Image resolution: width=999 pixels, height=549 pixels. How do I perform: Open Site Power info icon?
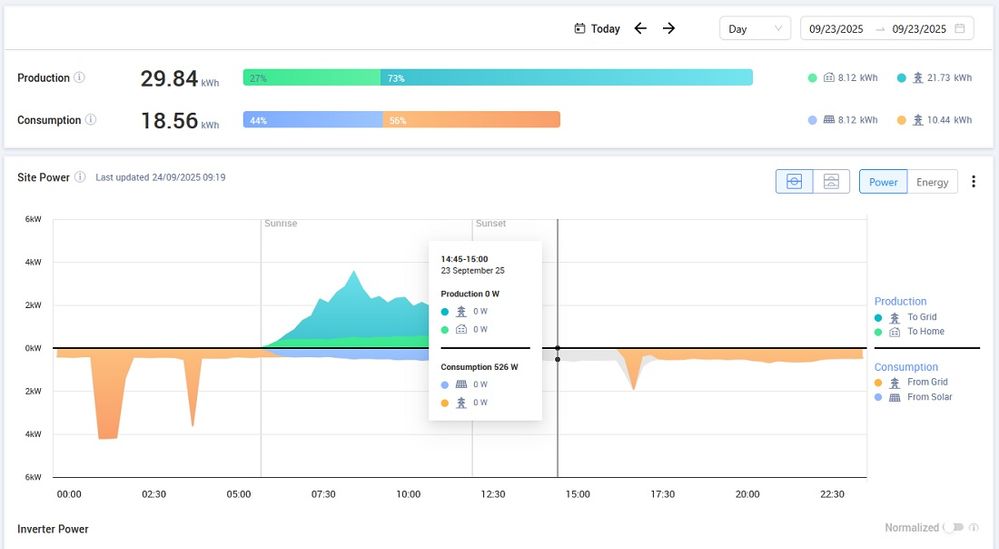point(80,177)
